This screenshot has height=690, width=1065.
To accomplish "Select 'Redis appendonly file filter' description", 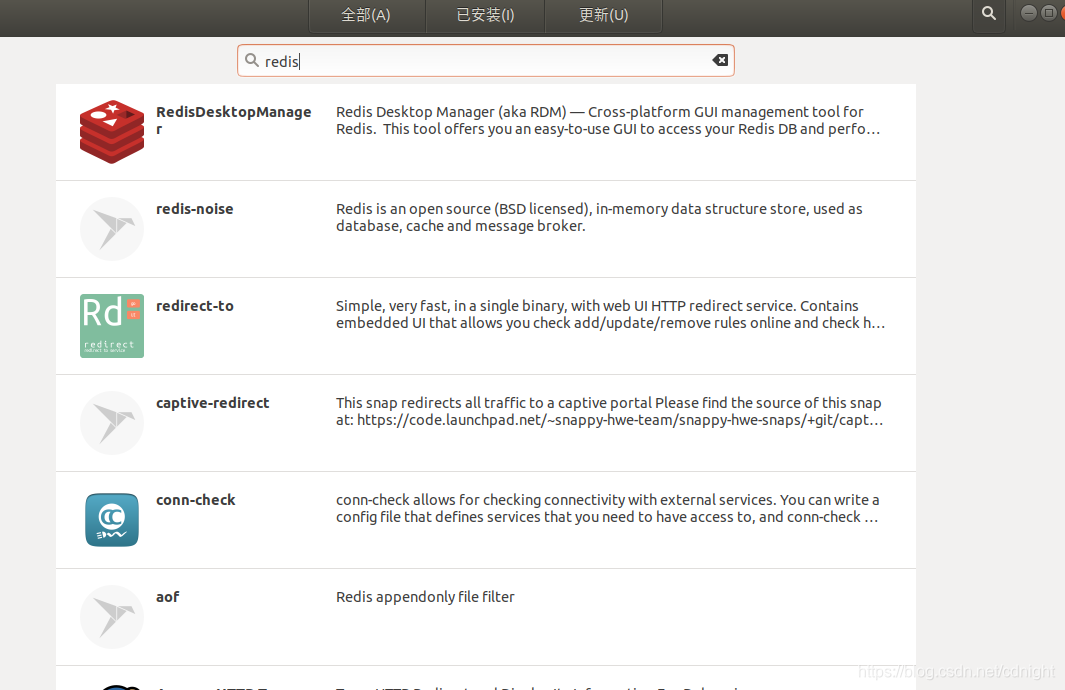I will click(425, 597).
